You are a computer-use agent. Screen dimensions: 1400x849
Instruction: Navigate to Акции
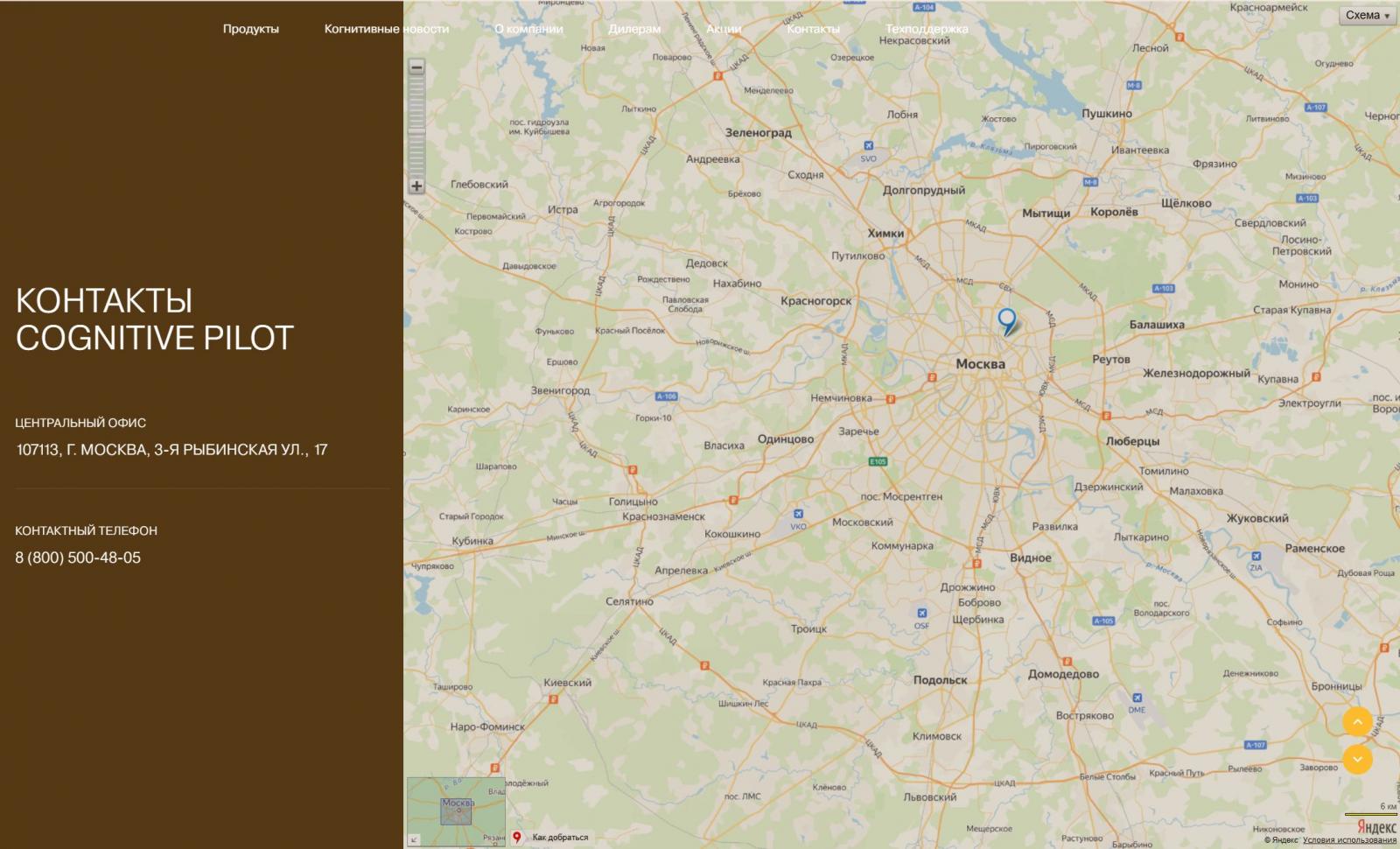[724, 29]
